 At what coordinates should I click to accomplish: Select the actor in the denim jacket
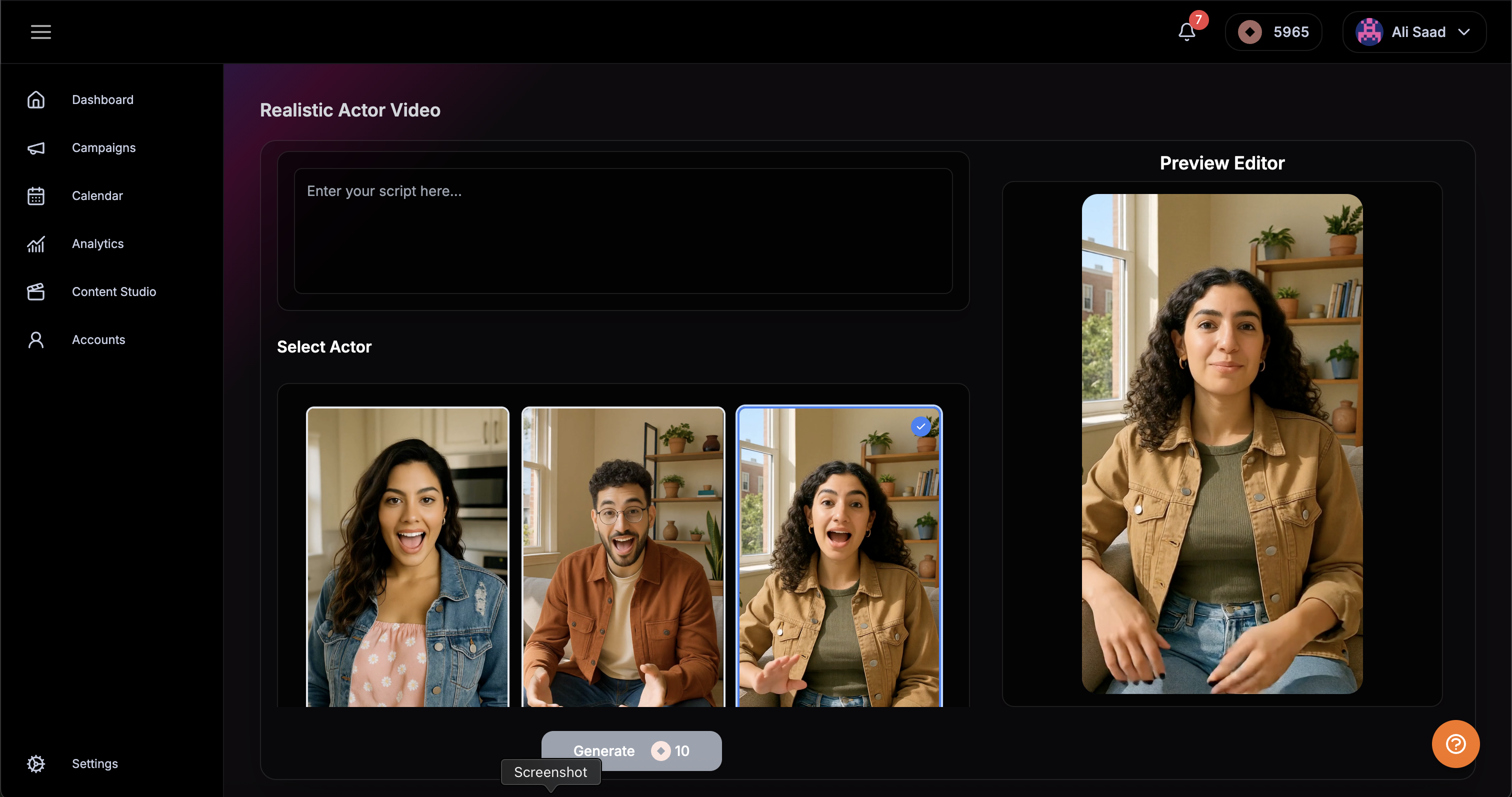click(x=407, y=556)
